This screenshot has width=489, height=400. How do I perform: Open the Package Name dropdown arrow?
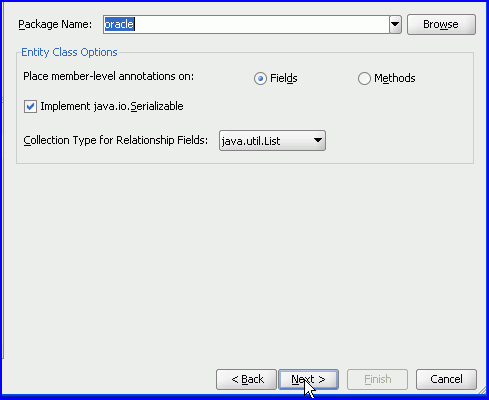[395, 24]
